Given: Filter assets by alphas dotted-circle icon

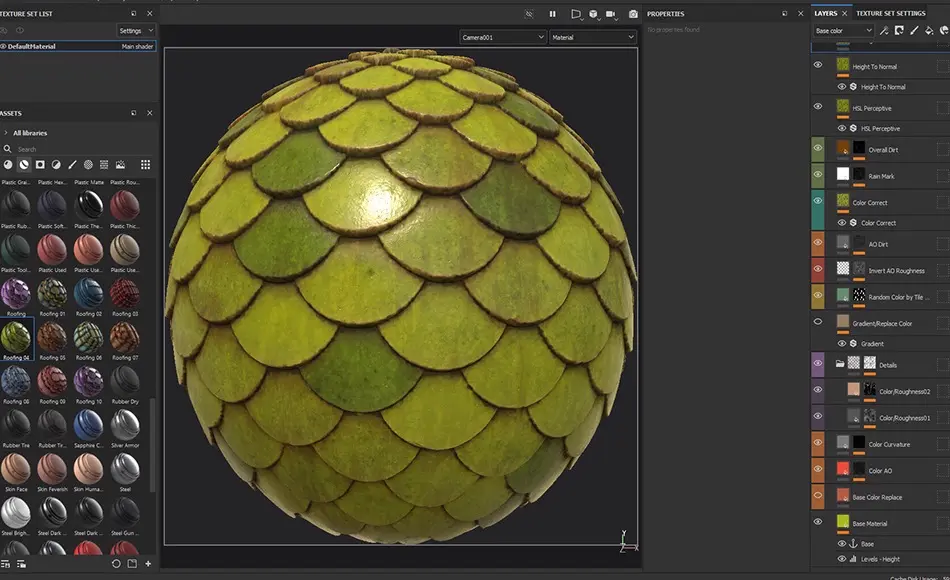Looking at the screenshot, I should 88,165.
